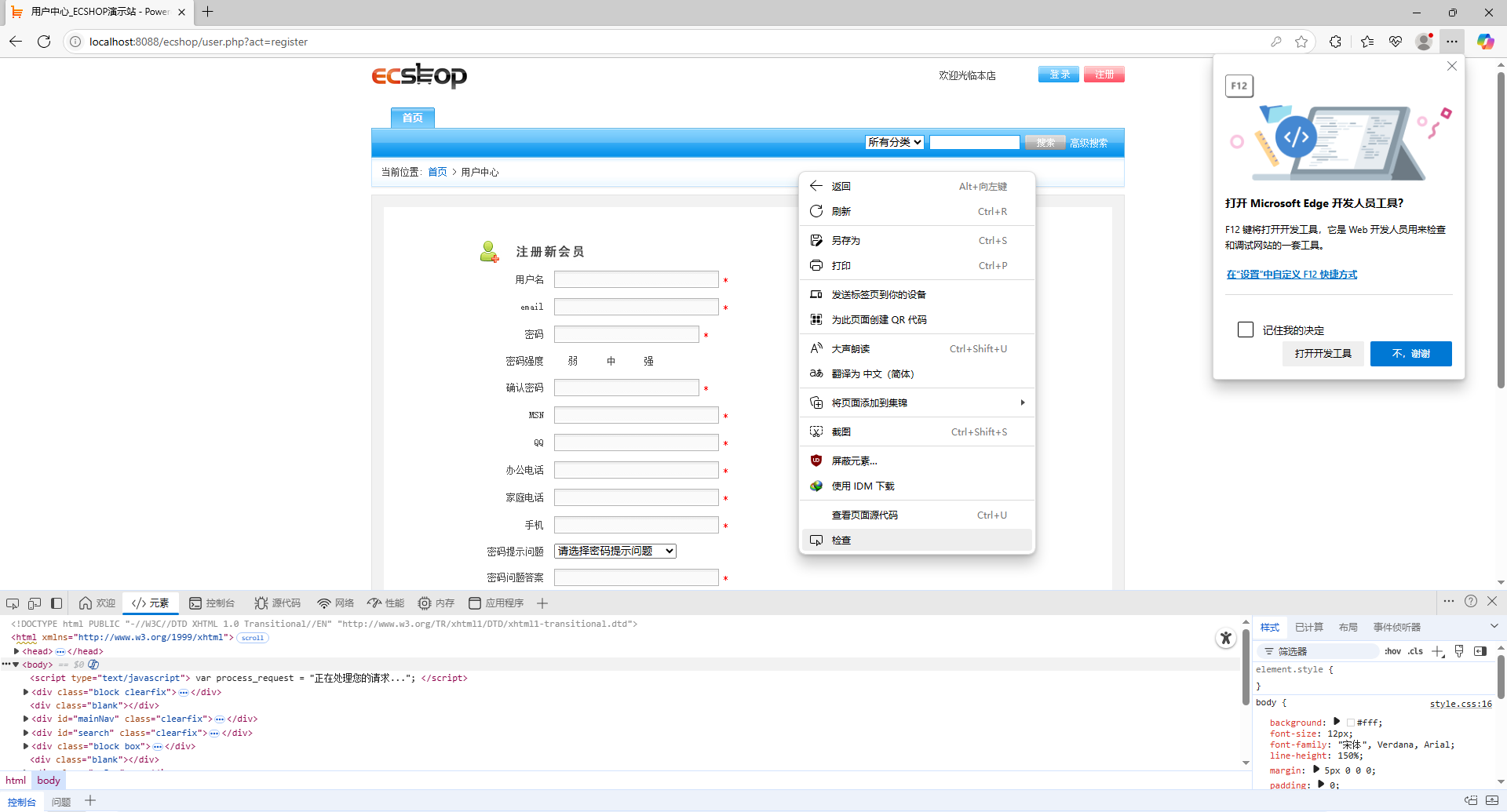Open the 请选择密码提示问题 dropdown
This screenshot has width=1507, height=812.
[x=615, y=551]
